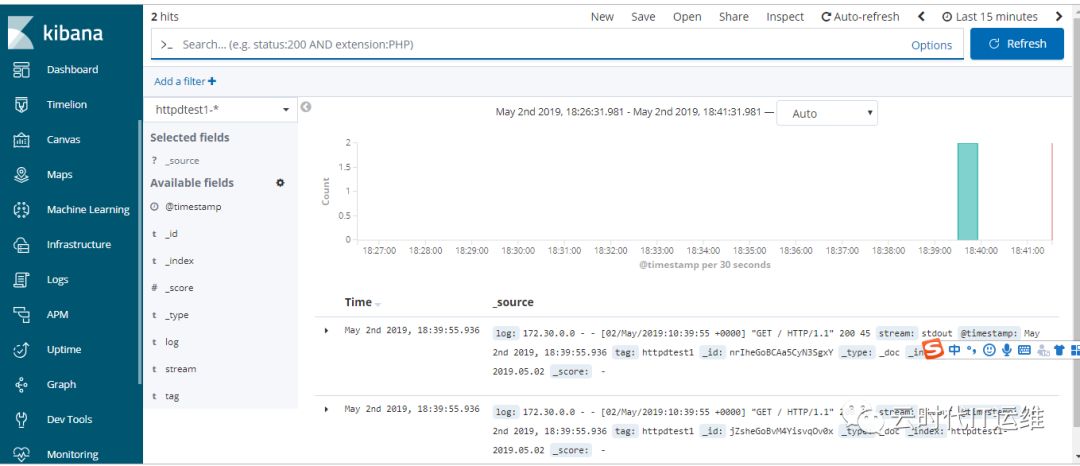1080x466 pixels.
Task: Click the Sogou input method S icon
Action: (x=933, y=350)
